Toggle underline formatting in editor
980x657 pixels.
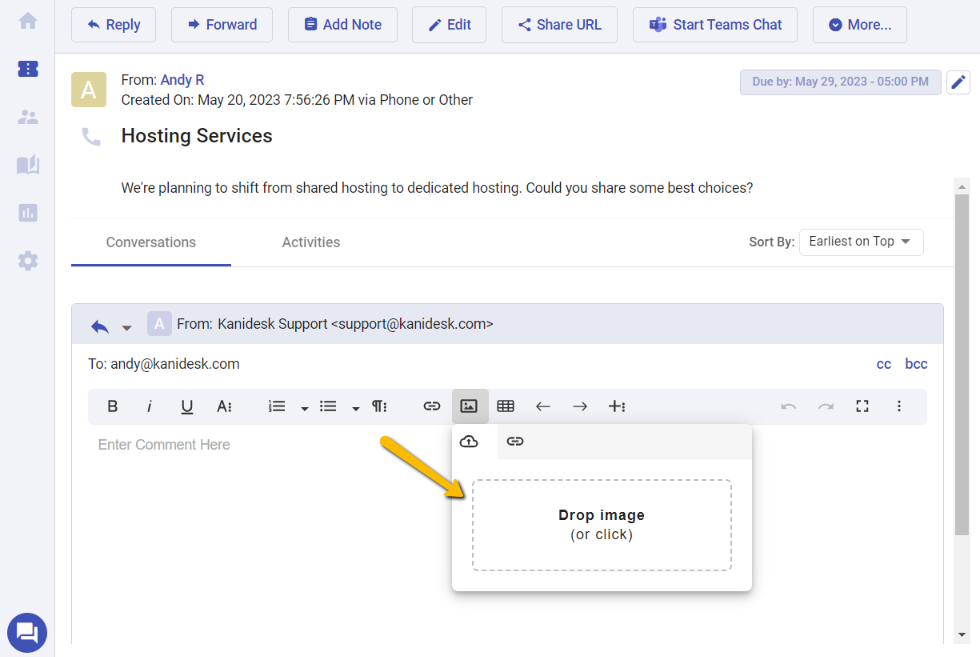(186, 406)
